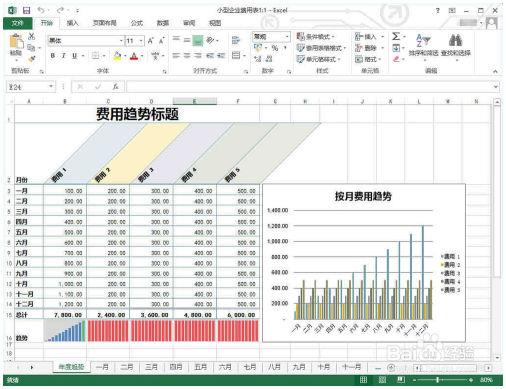Screen dimensions: 506x389
Task: Click the AutoSum sigma icon
Action: tap(396, 36)
